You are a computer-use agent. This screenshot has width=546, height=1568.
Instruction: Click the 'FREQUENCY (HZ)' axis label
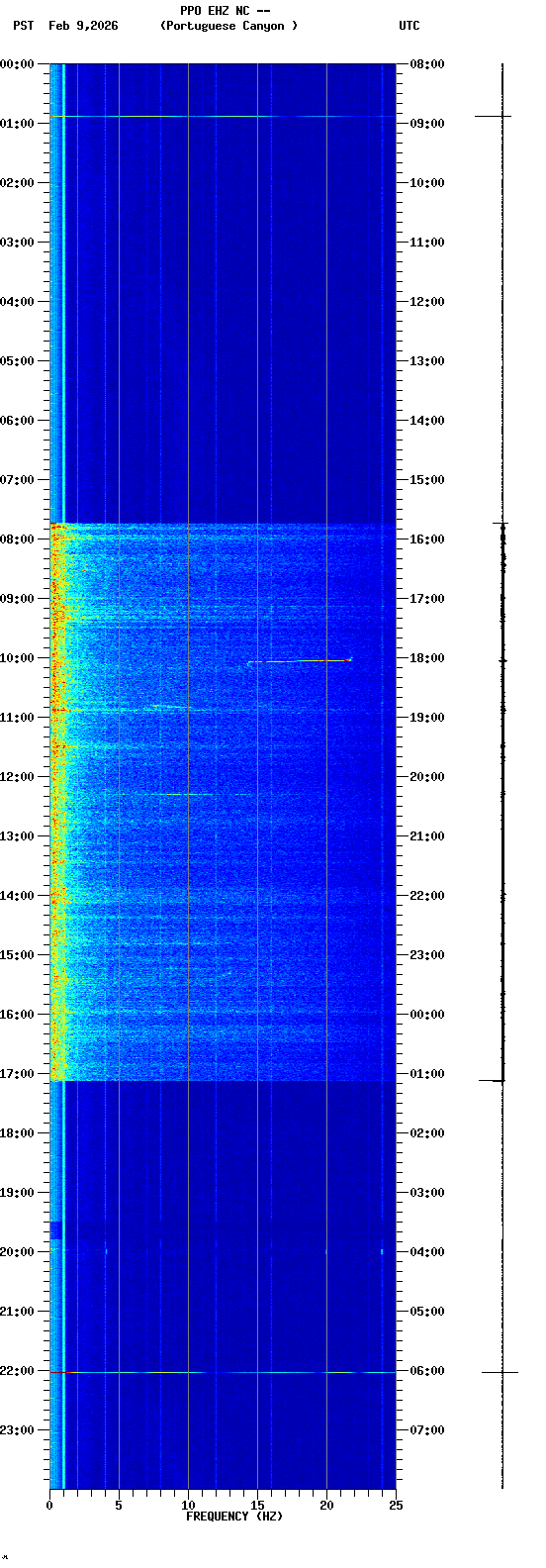point(234,1517)
